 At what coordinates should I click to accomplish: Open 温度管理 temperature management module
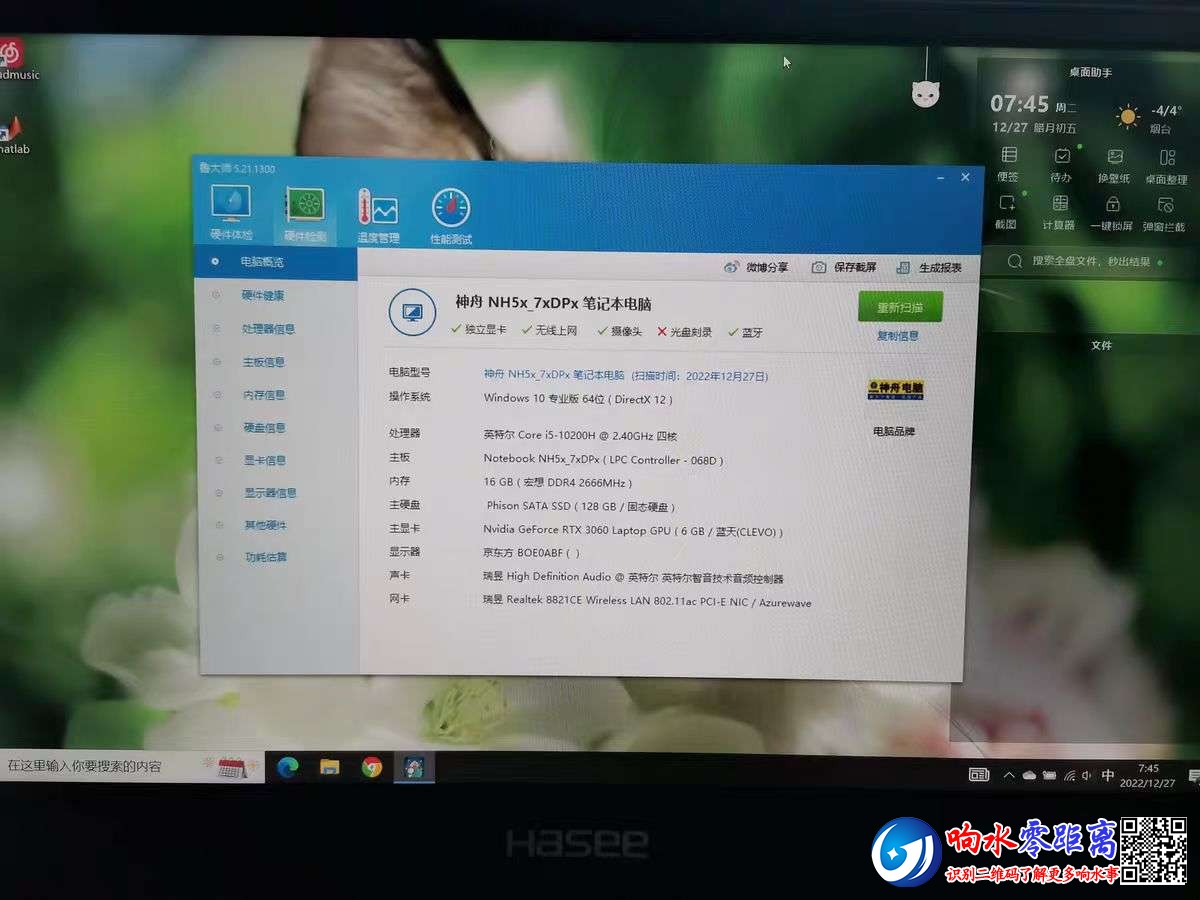378,216
